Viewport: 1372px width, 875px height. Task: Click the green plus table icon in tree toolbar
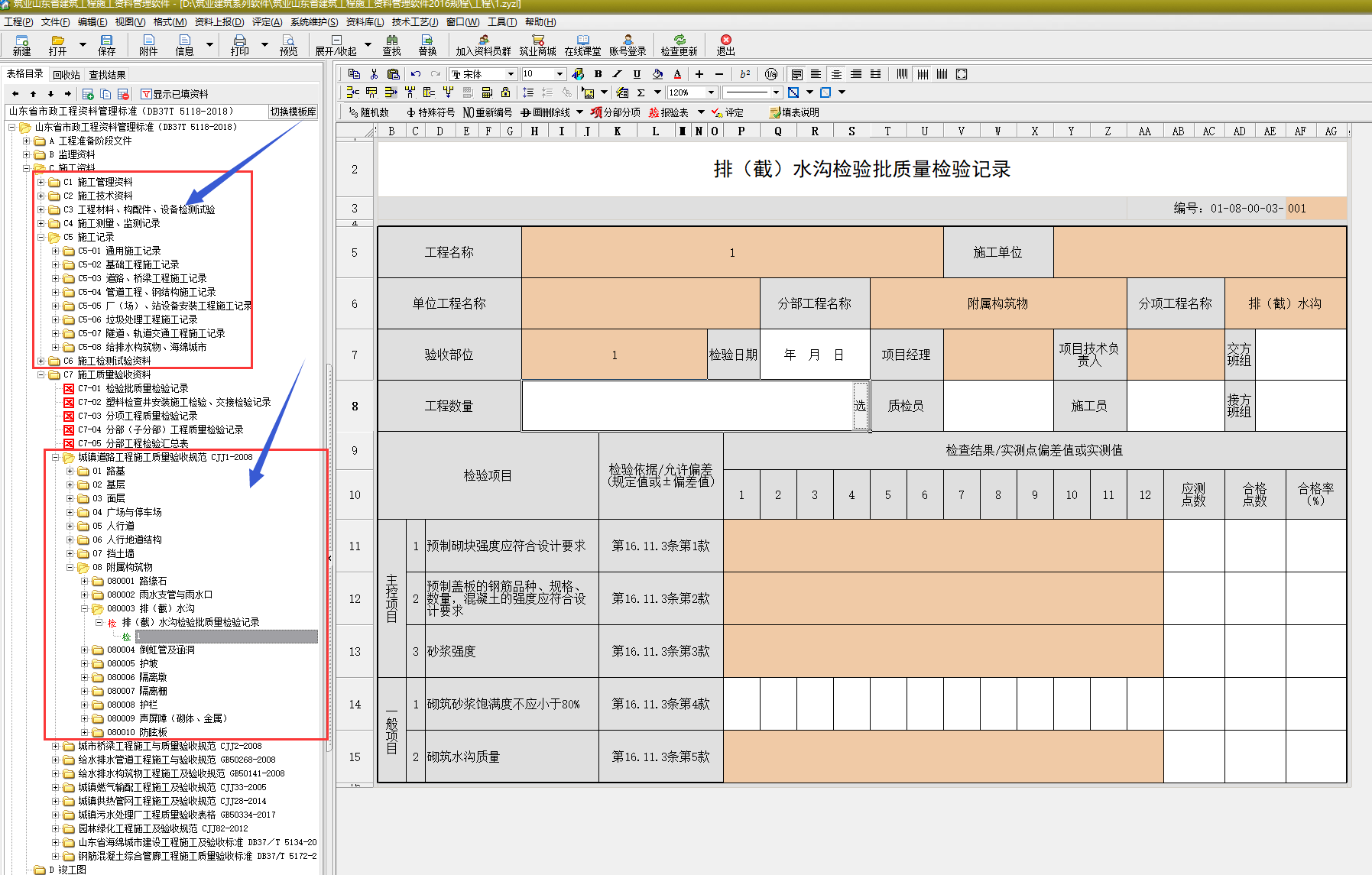[88, 94]
